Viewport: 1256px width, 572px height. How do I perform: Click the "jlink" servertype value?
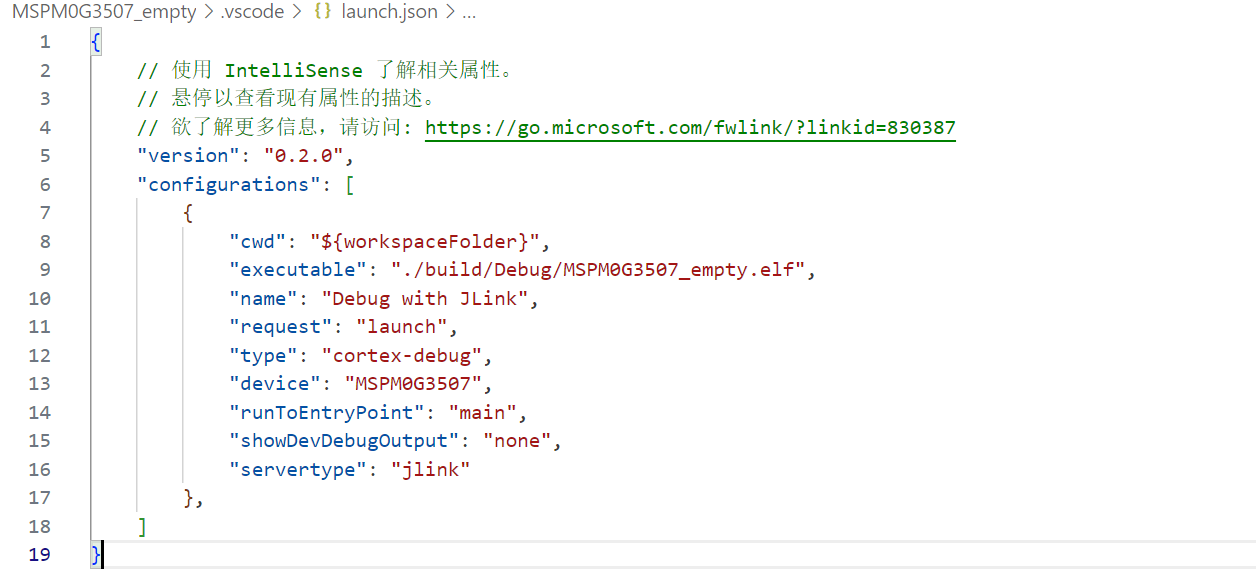pyautogui.click(x=431, y=470)
